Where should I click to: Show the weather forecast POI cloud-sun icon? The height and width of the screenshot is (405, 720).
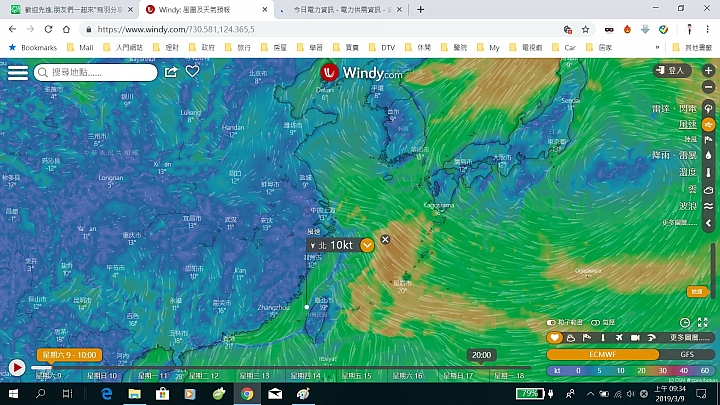pos(571,338)
